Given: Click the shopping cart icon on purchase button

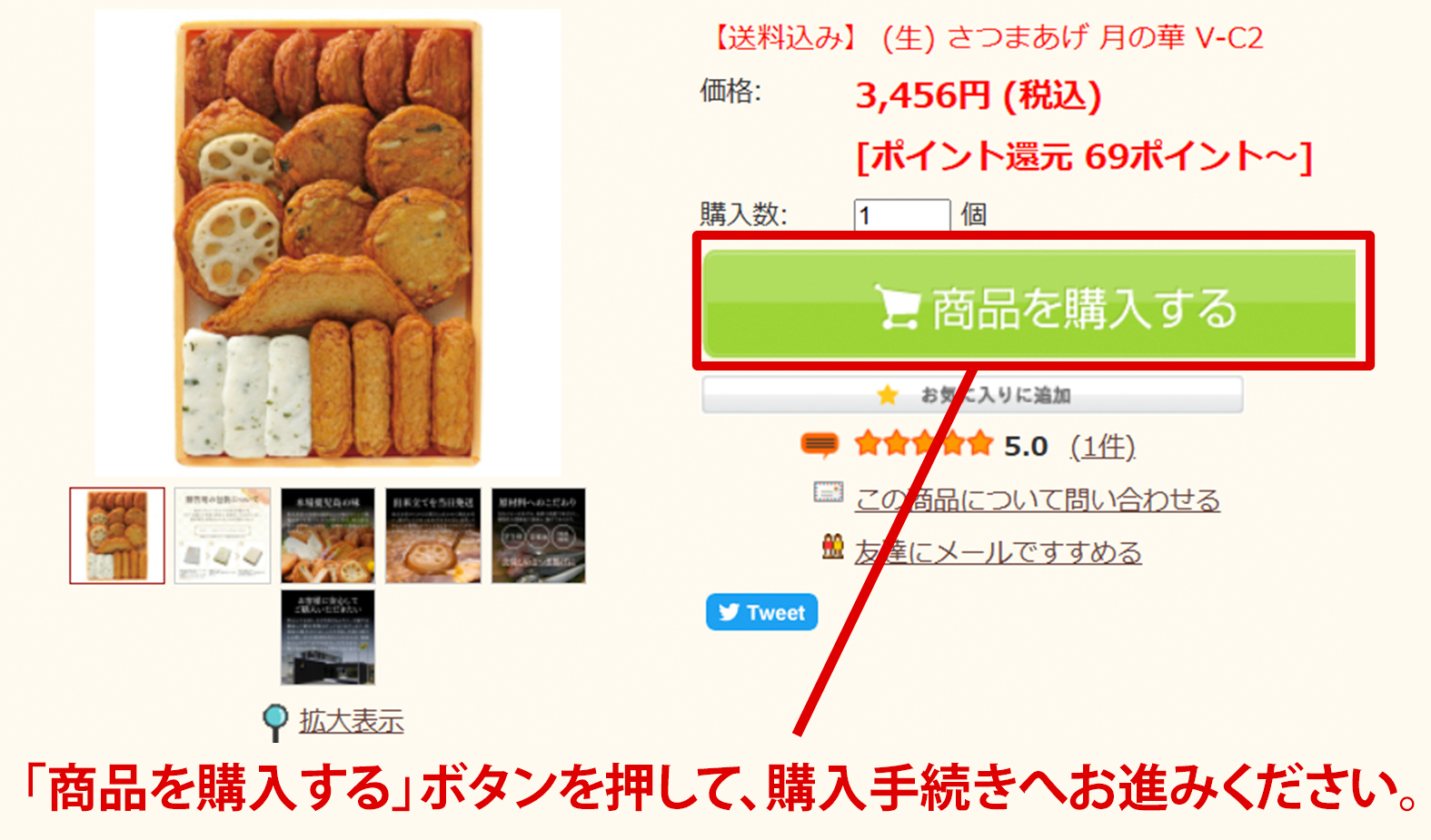Looking at the screenshot, I should click(897, 307).
